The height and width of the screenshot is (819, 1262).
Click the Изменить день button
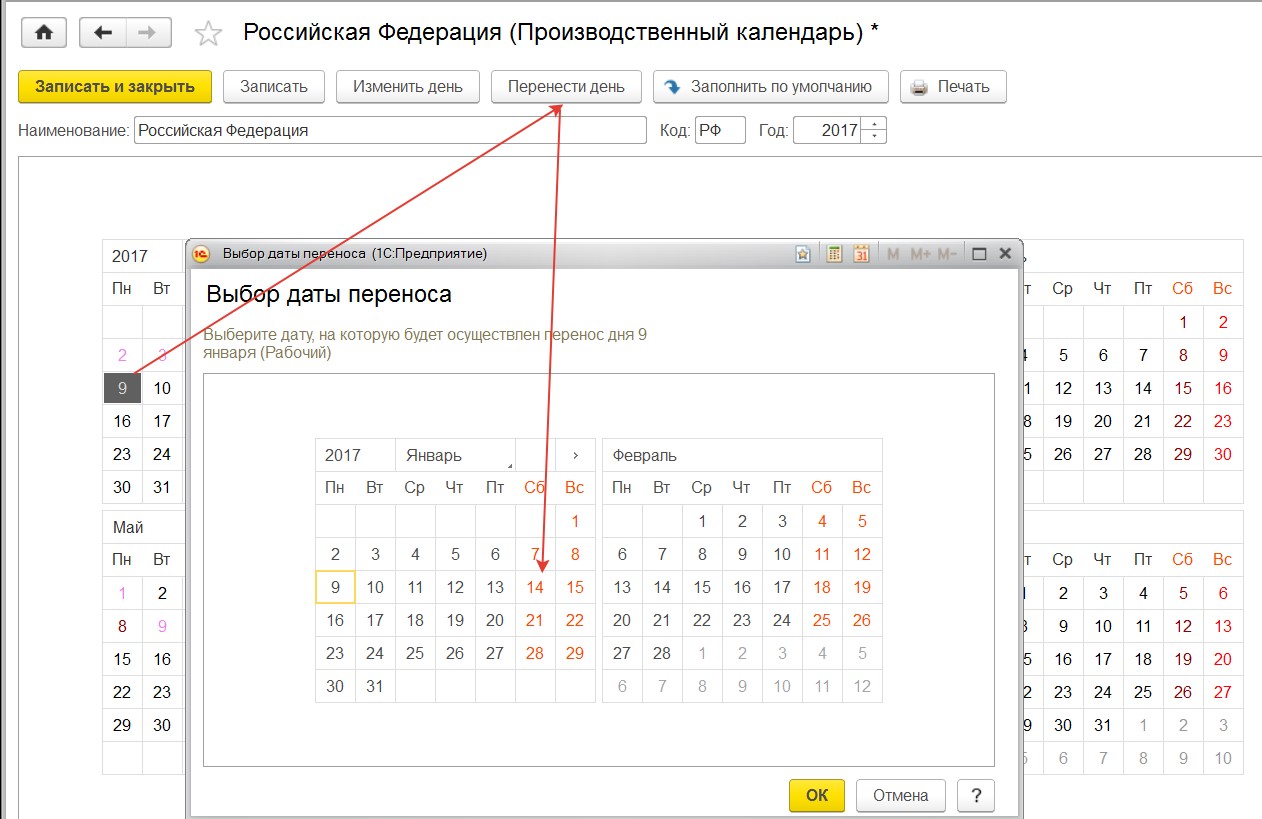[x=408, y=86]
